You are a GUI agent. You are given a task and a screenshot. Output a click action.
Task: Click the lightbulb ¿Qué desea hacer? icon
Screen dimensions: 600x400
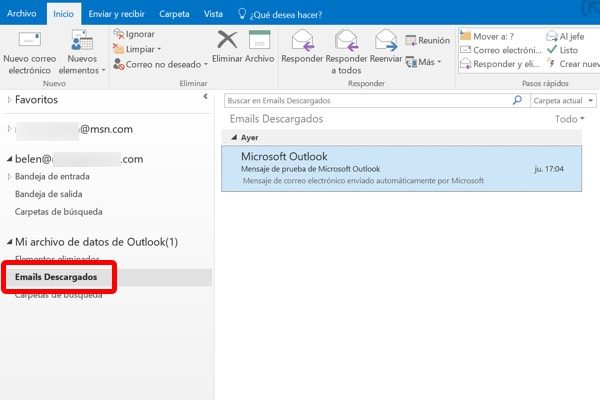pyautogui.click(x=242, y=14)
